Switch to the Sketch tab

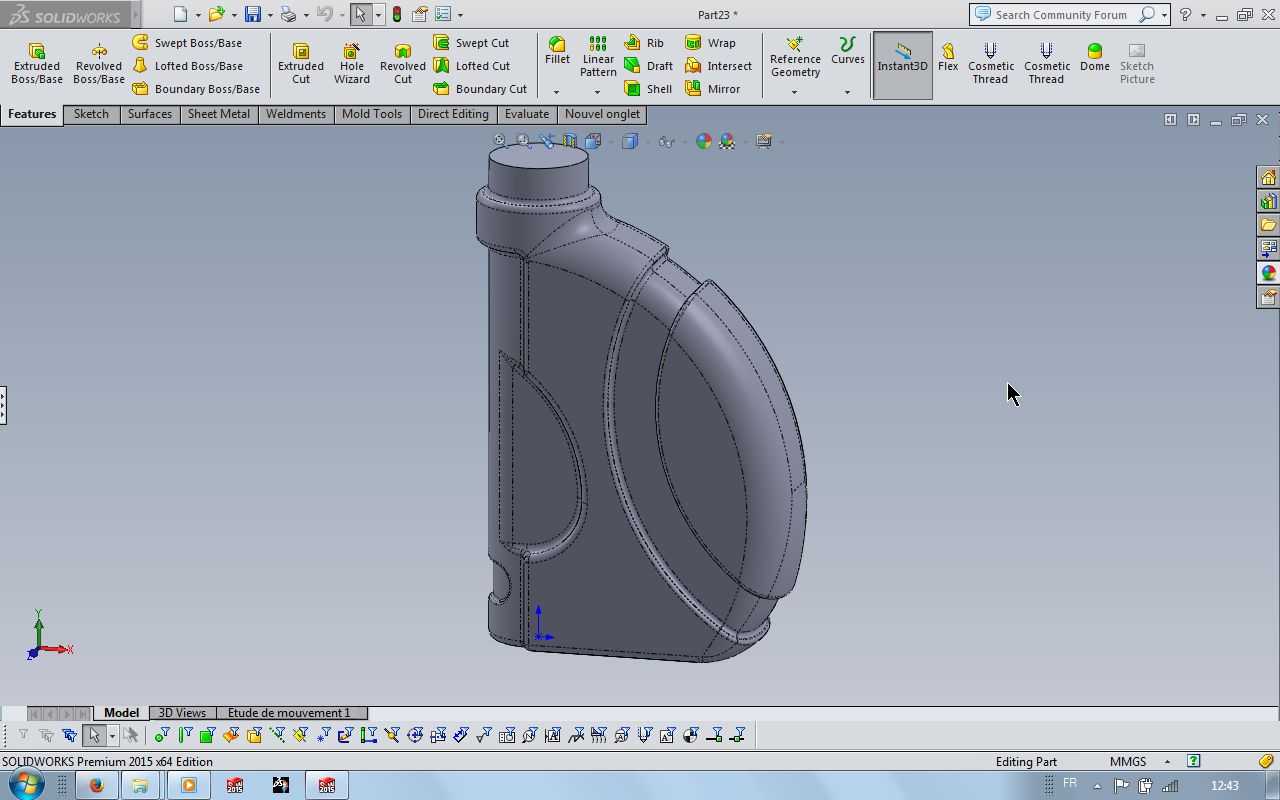point(91,114)
